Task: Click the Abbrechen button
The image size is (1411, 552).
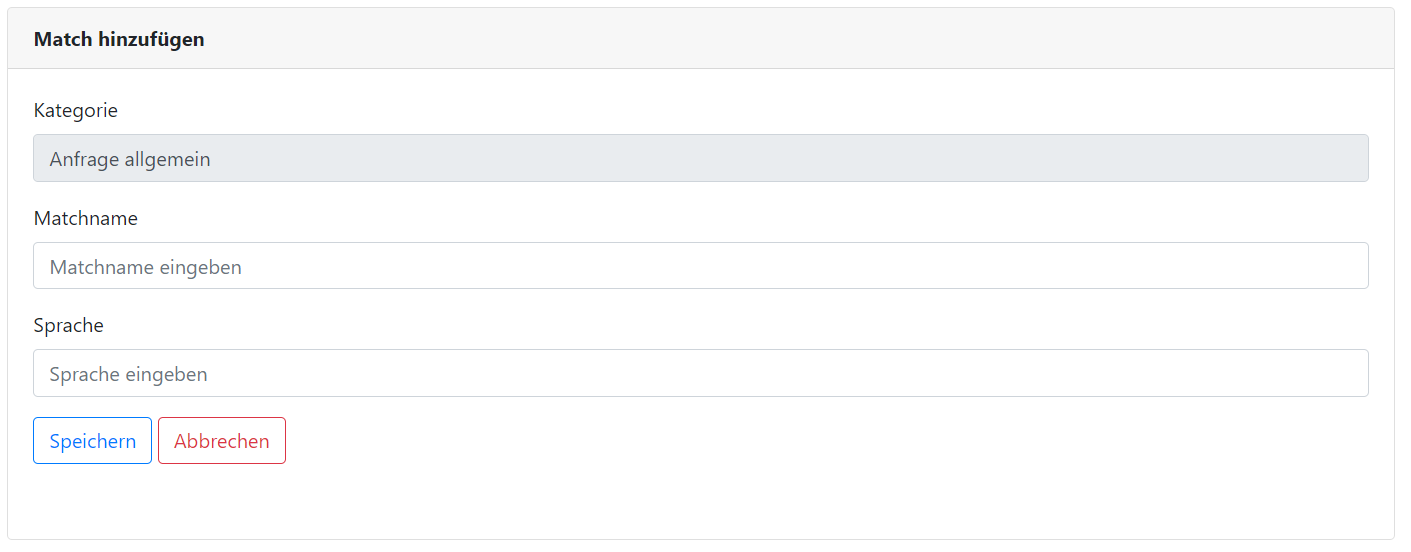Action: pyautogui.click(x=221, y=441)
